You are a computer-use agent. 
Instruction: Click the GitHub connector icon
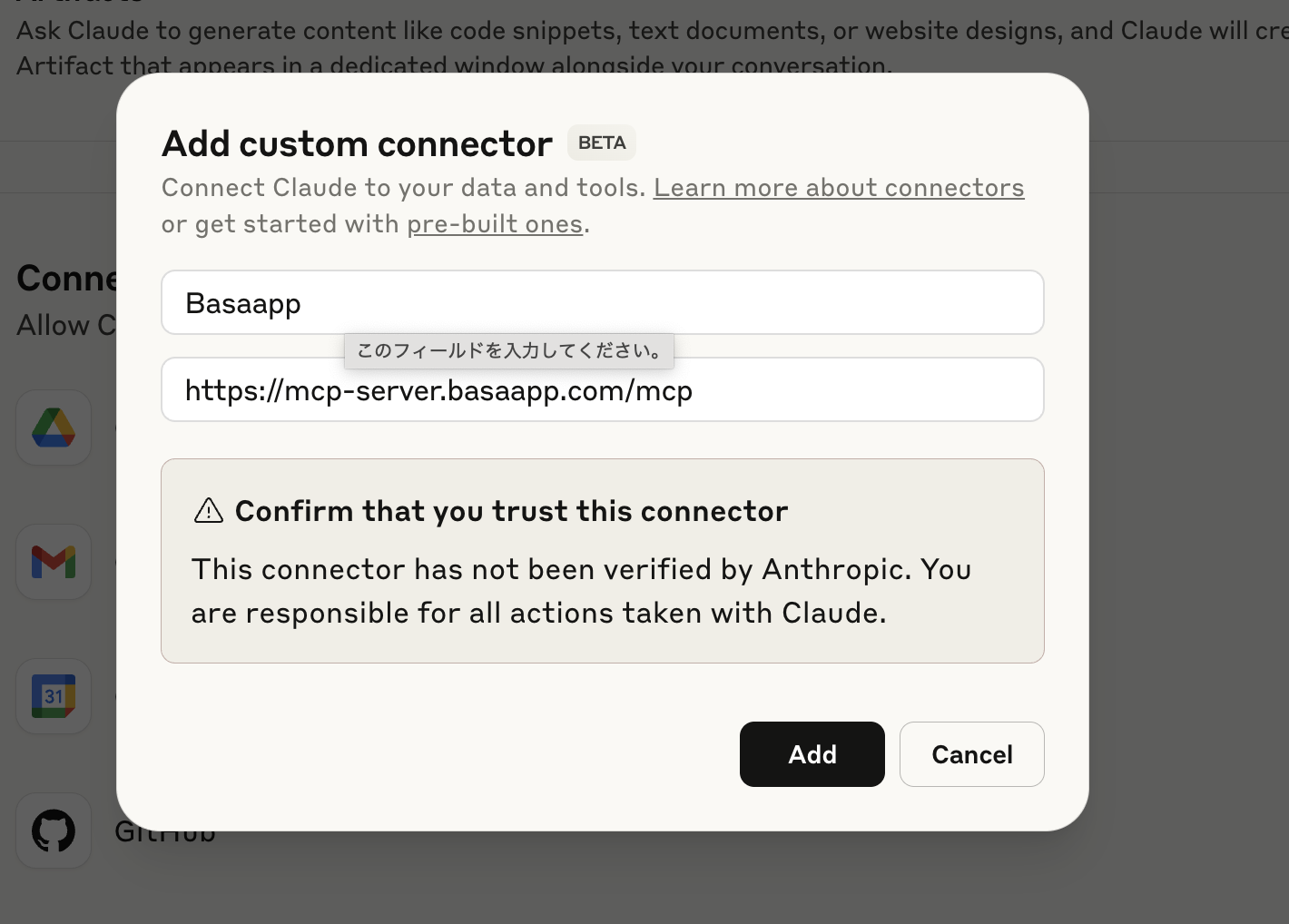[x=54, y=831]
